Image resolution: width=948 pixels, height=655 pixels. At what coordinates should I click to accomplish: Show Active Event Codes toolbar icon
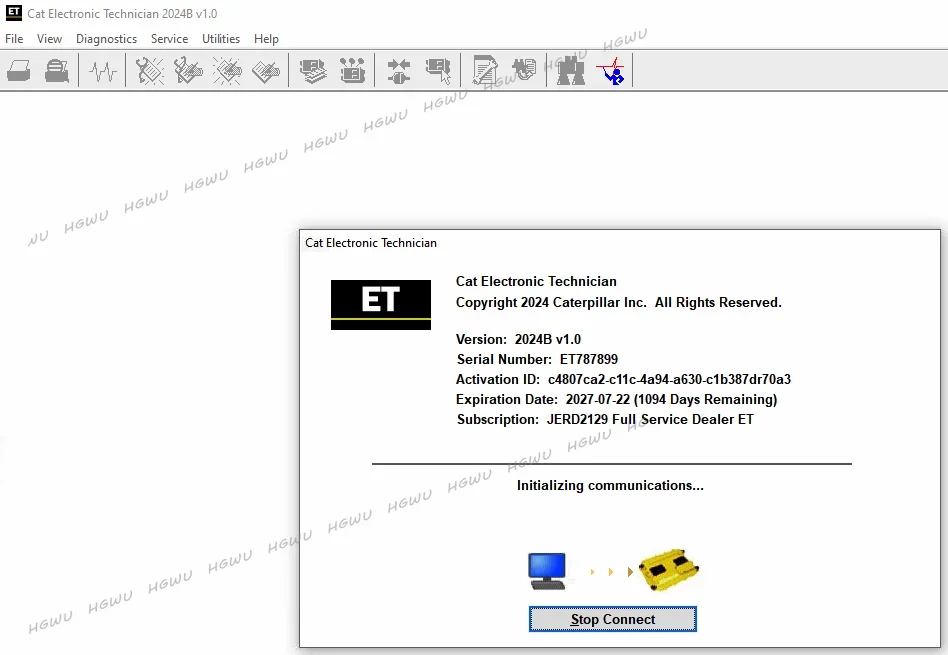click(227, 71)
